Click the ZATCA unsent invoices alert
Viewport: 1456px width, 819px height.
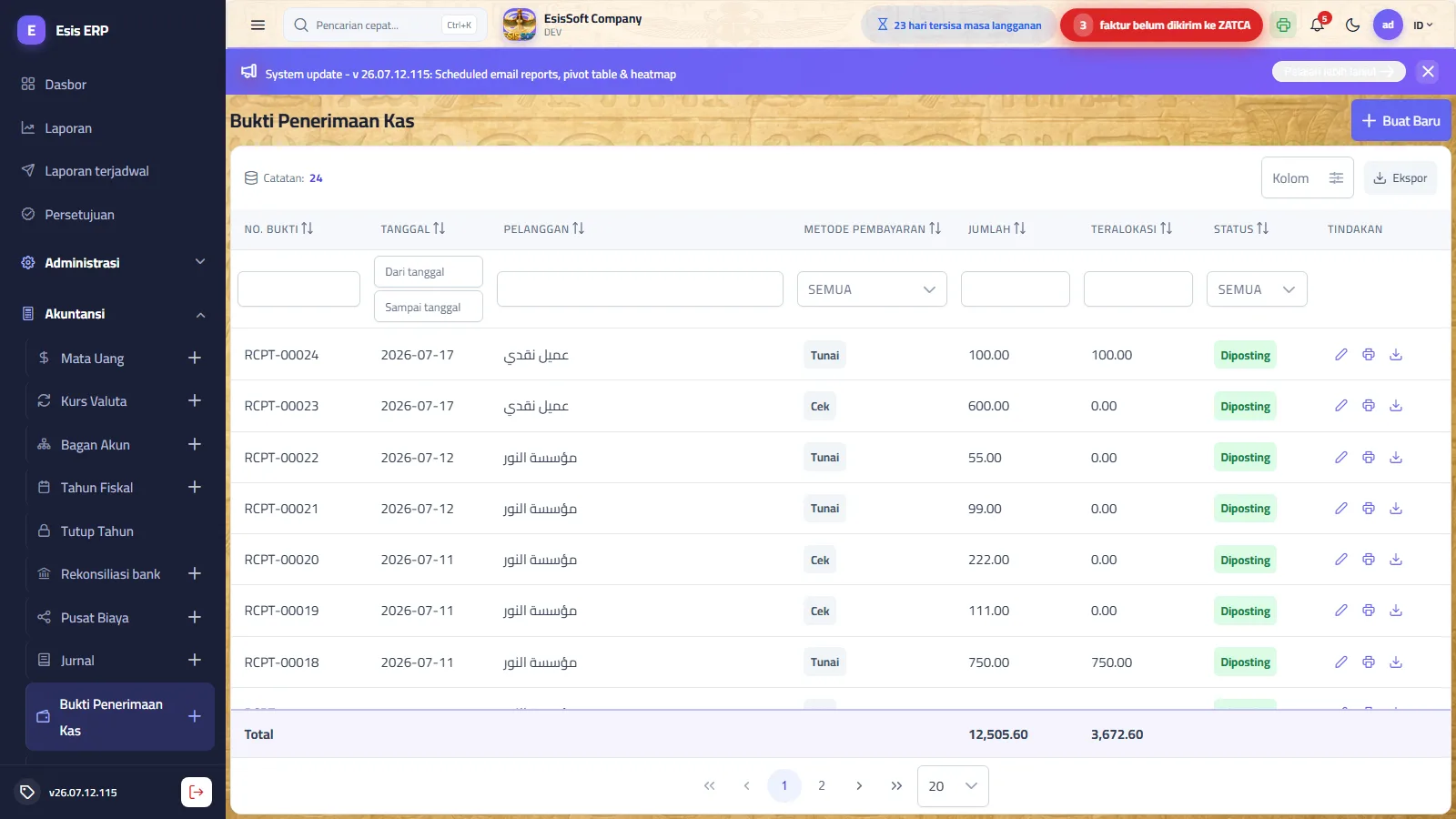1161,25
